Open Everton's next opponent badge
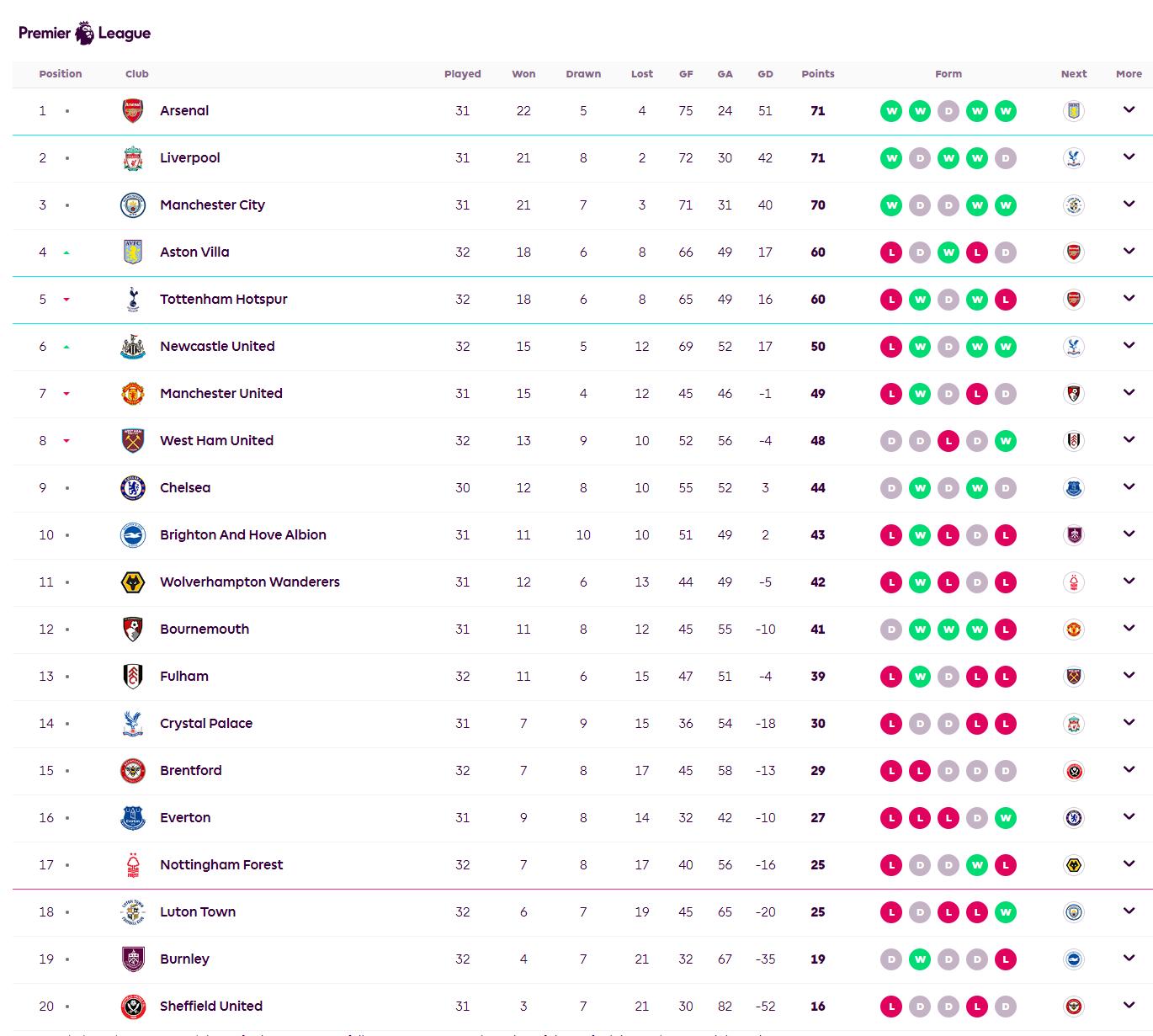The width and height of the screenshot is (1153, 1036). 1074,818
